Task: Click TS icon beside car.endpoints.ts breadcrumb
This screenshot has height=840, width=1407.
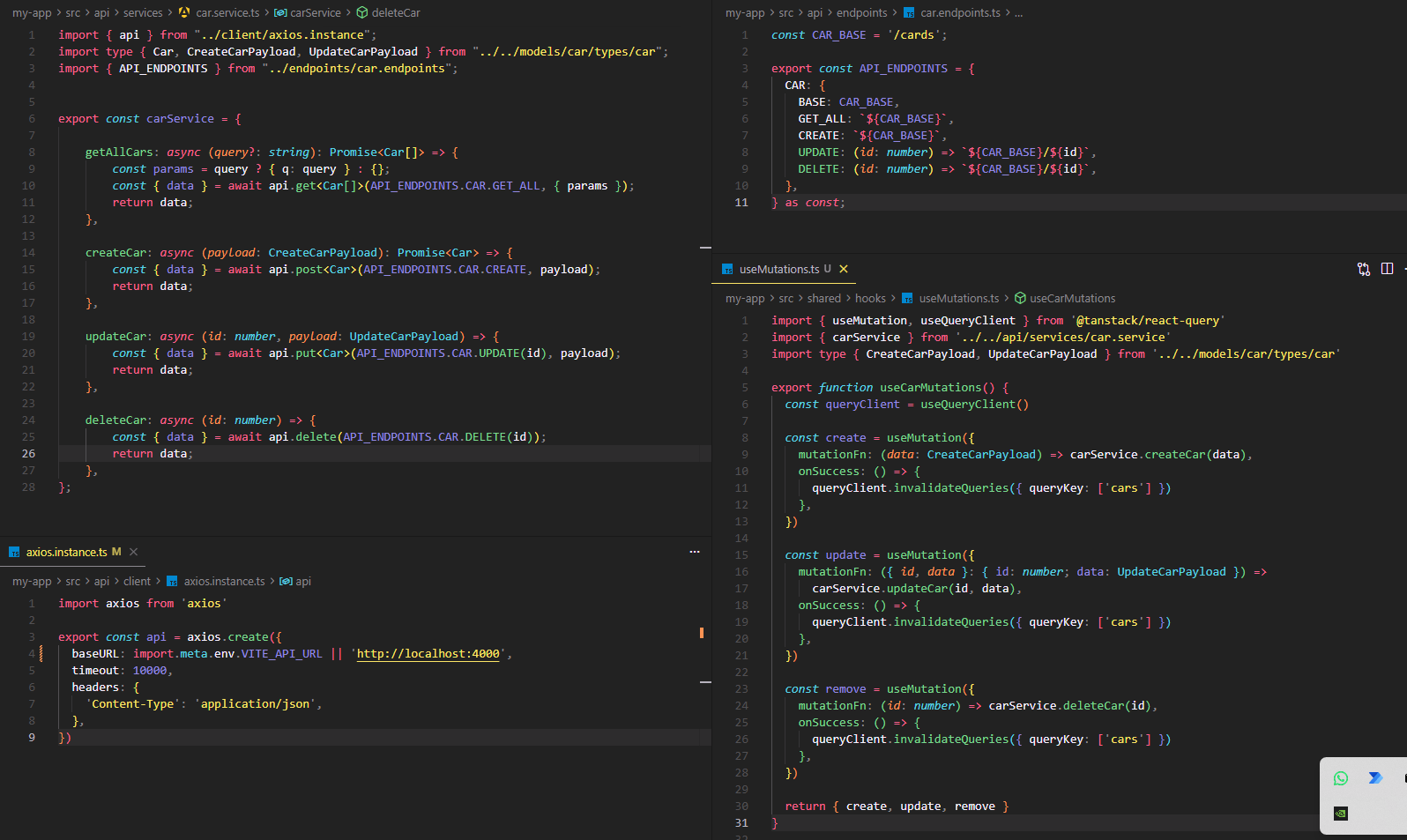Action: (909, 12)
